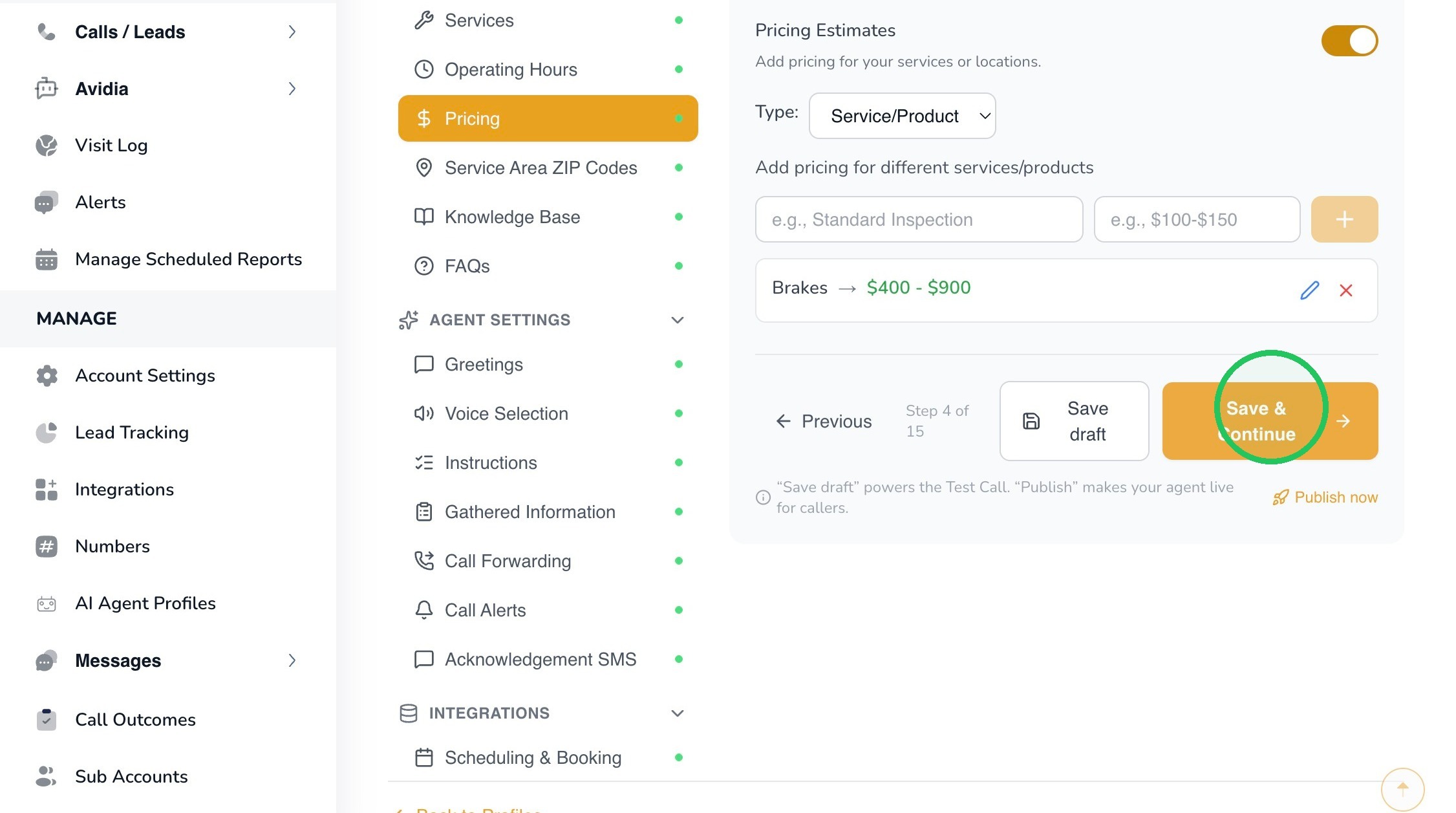1456x813 pixels.
Task: Delete the Brakes pricing entry
Action: tap(1346, 290)
